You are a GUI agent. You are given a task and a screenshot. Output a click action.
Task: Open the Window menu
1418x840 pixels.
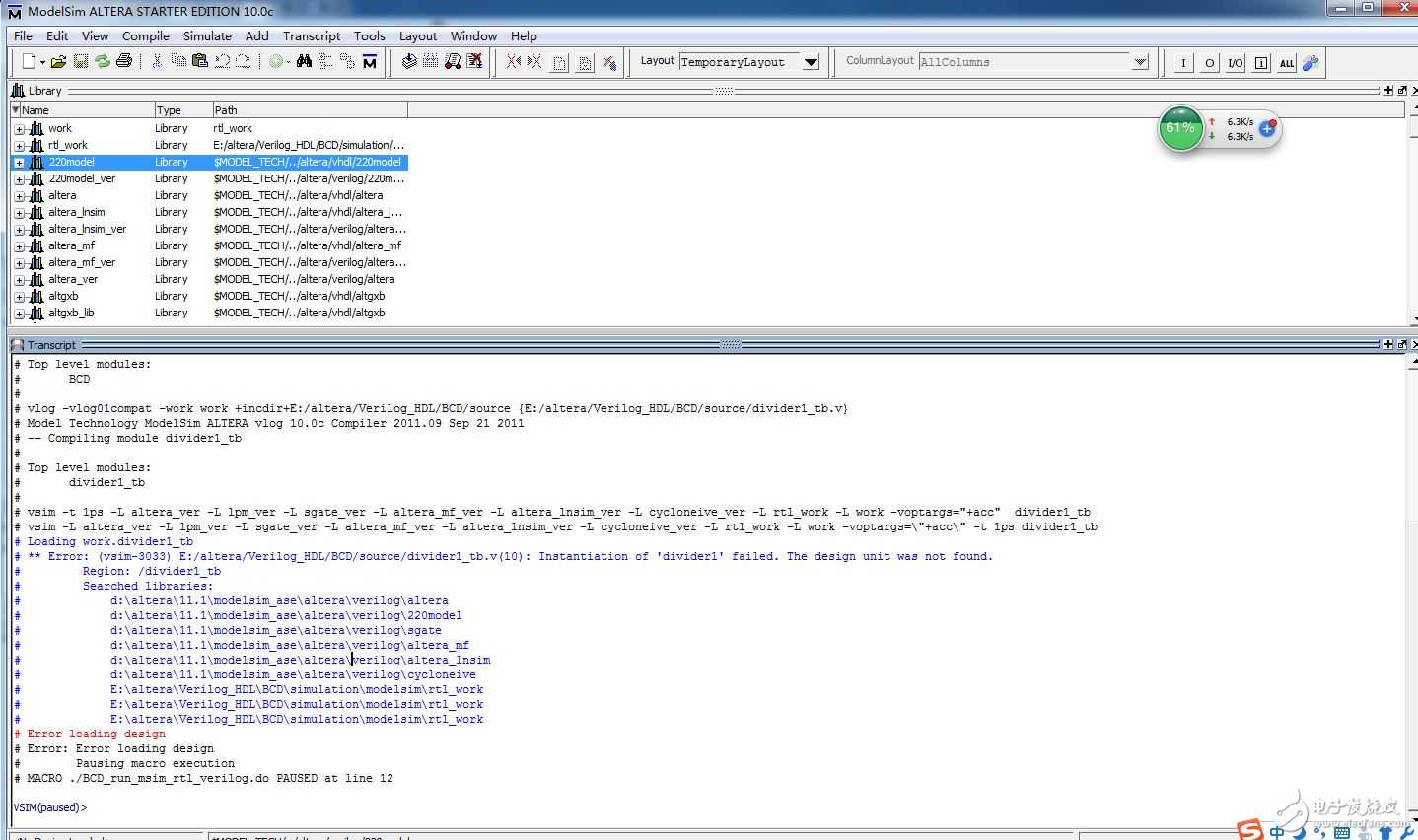tap(473, 35)
